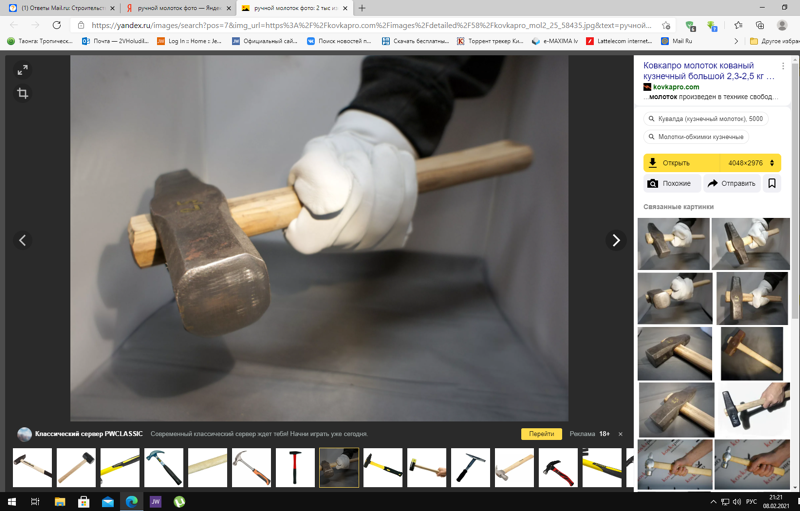Click the browser back arrow
800x511 pixels.
tap(14, 25)
